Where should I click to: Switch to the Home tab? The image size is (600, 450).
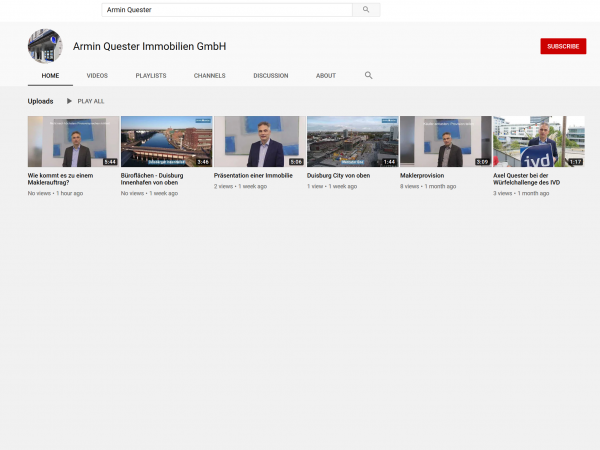(50, 76)
